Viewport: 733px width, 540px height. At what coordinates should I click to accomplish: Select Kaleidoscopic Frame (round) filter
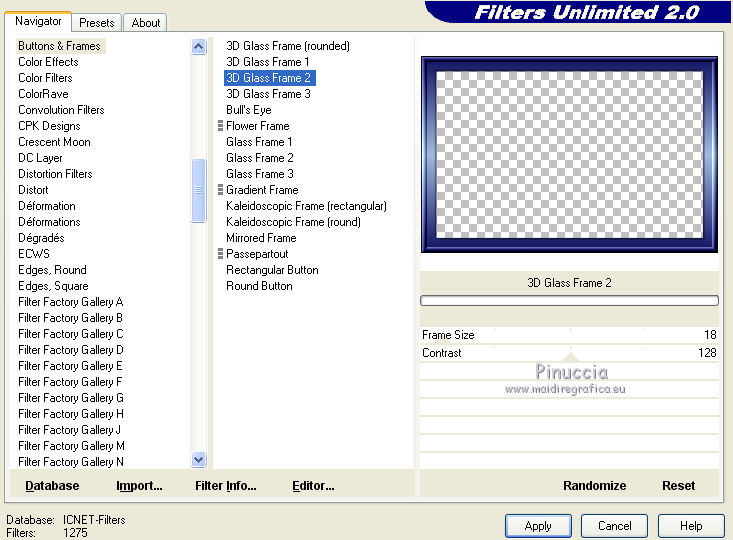(294, 222)
